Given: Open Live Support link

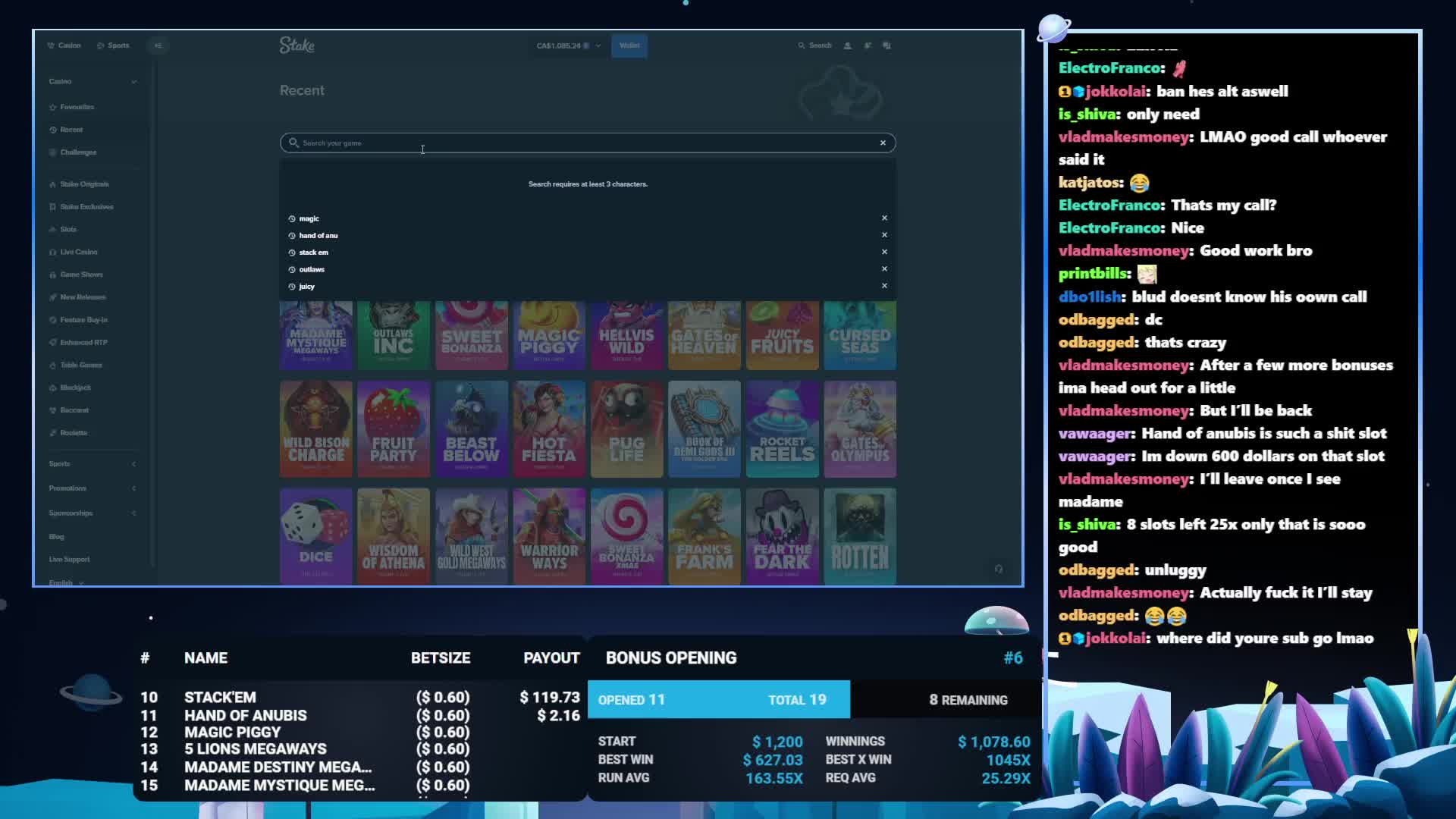Looking at the screenshot, I should [69, 560].
